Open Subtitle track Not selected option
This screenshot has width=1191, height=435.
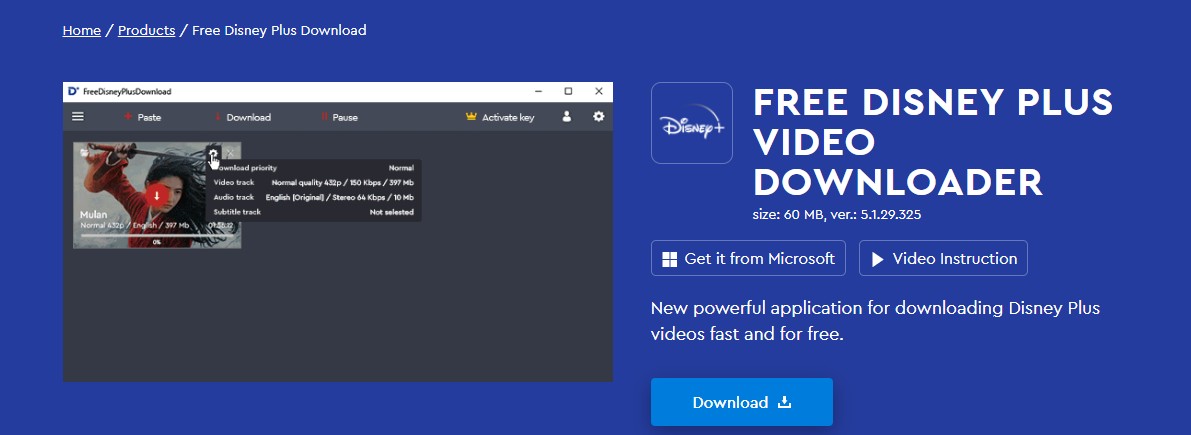(x=392, y=212)
